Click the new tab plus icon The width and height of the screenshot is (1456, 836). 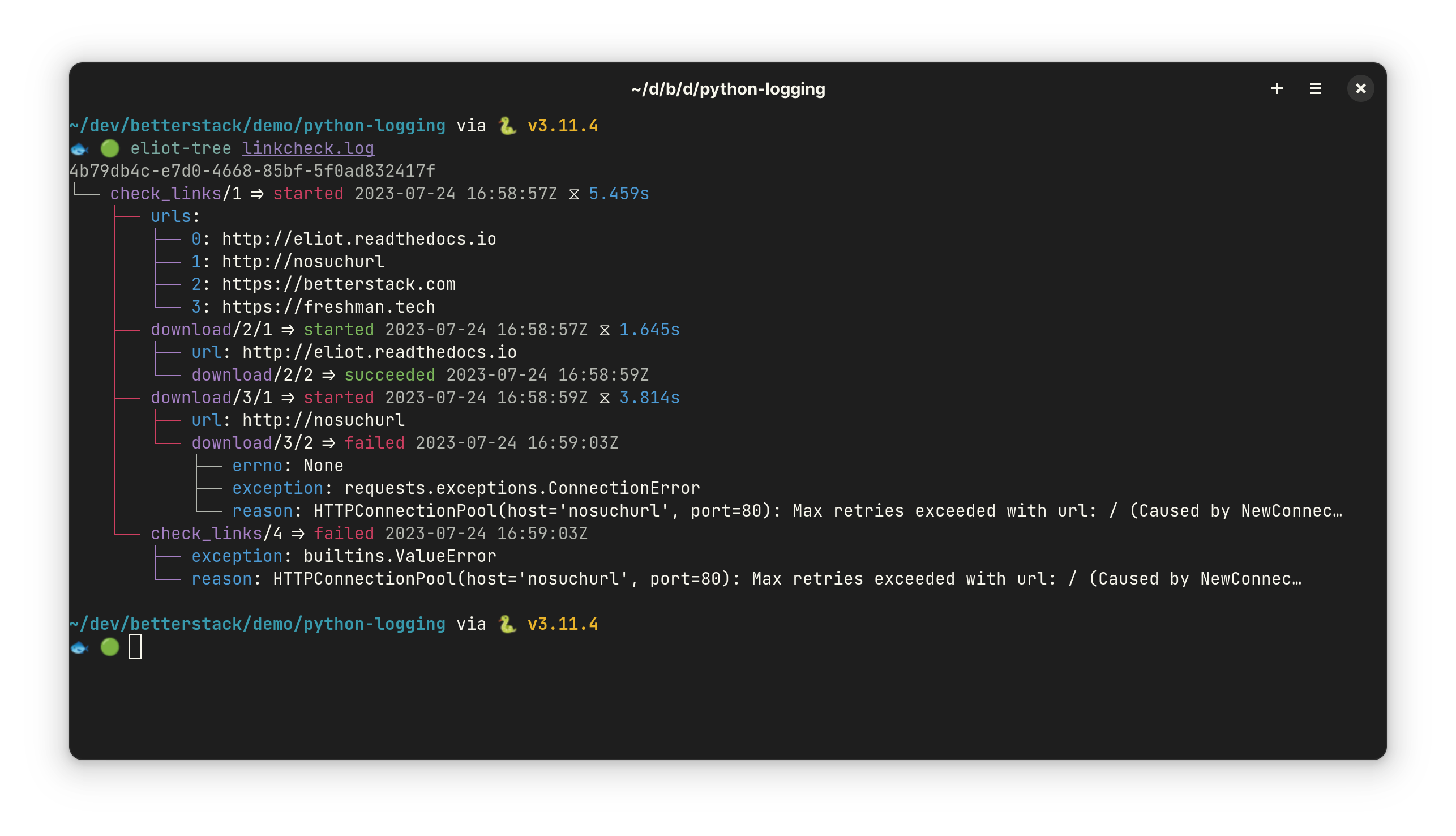(x=1277, y=88)
